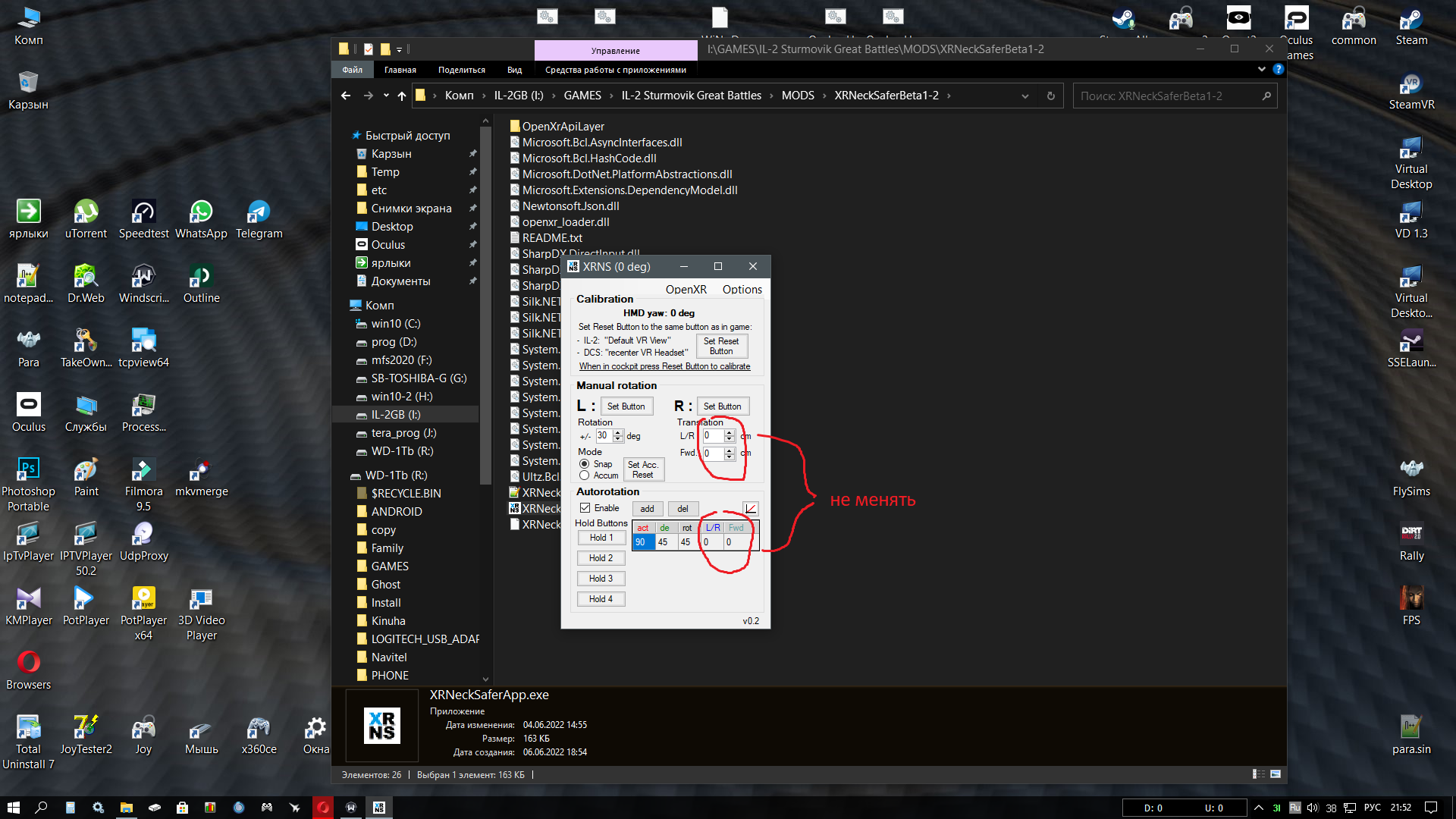
Task: Select the Snap mode radio button
Action: (x=584, y=464)
